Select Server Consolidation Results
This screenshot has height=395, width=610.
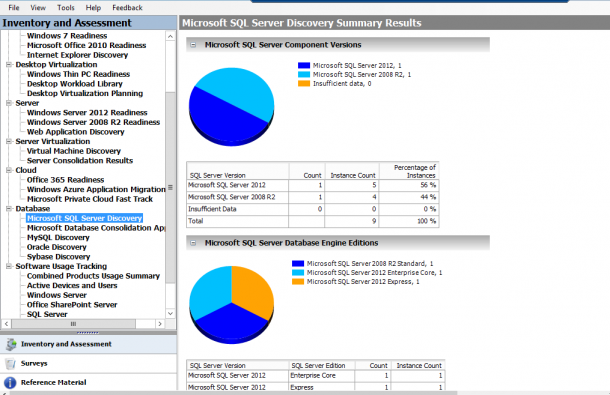point(80,161)
